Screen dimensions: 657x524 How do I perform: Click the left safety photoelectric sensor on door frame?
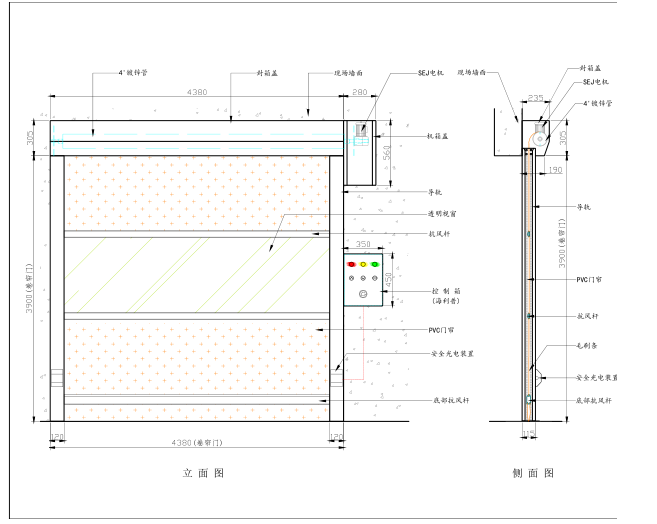pos(56,378)
